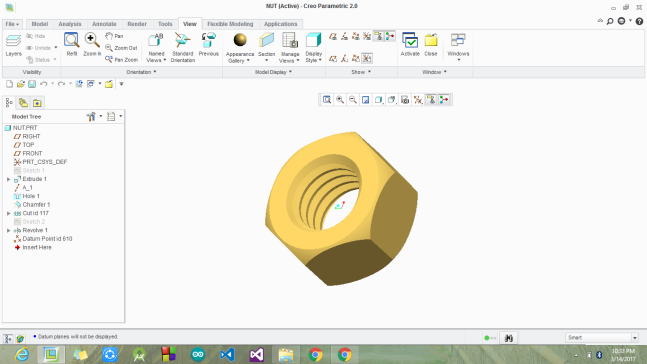This screenshot has width=647, height=364.
Task: Toggle coordinate system tag display in Show group
Action: (367, 59)
